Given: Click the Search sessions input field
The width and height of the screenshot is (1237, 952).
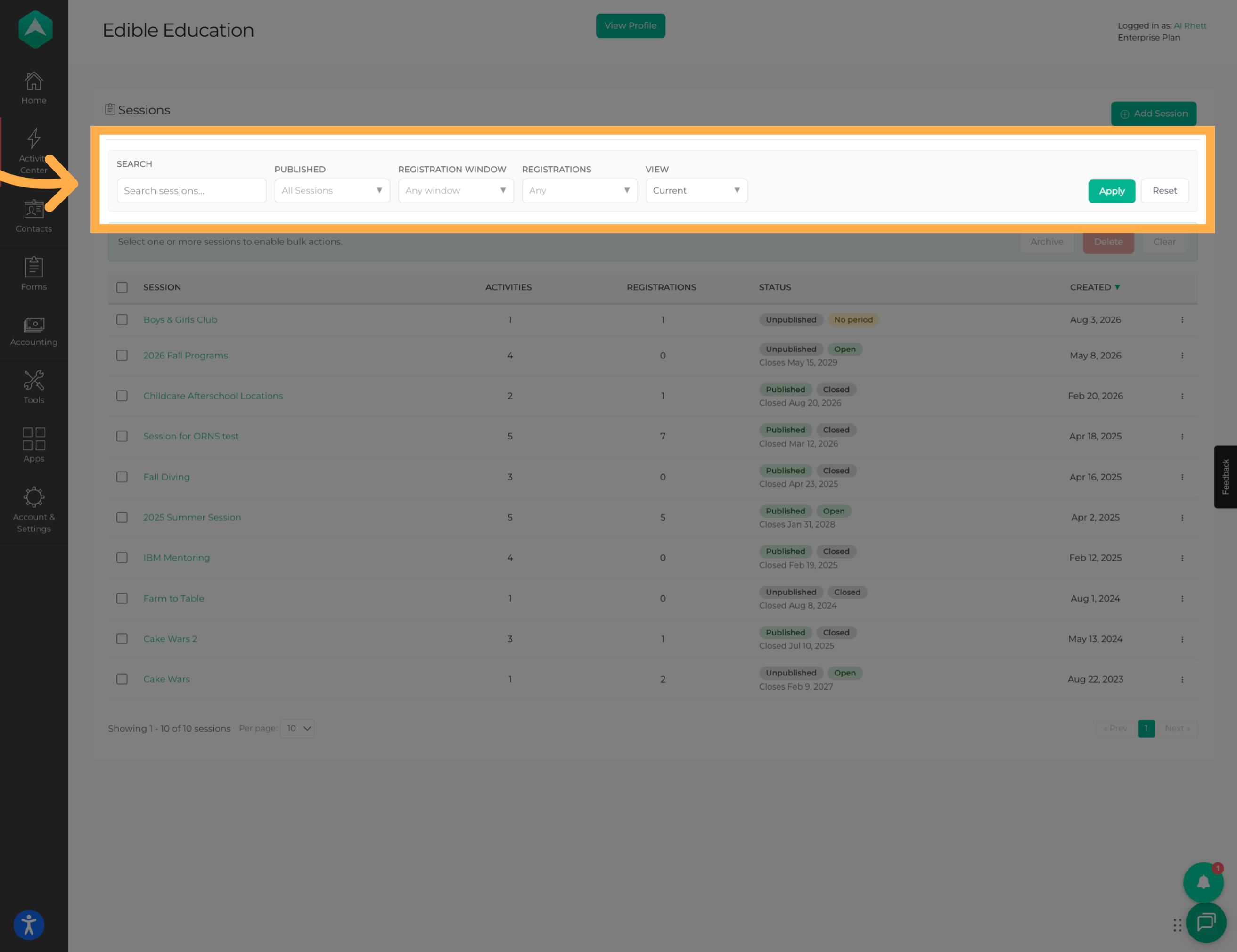Looking at the screenshot, I should pyautogui.click(x=191, y=191).
